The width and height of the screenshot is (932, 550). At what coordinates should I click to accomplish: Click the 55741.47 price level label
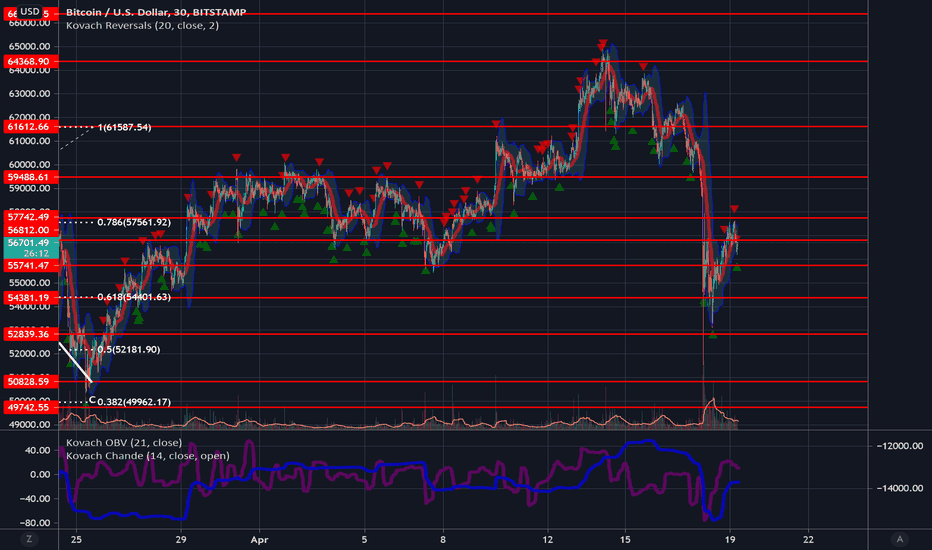31,266
